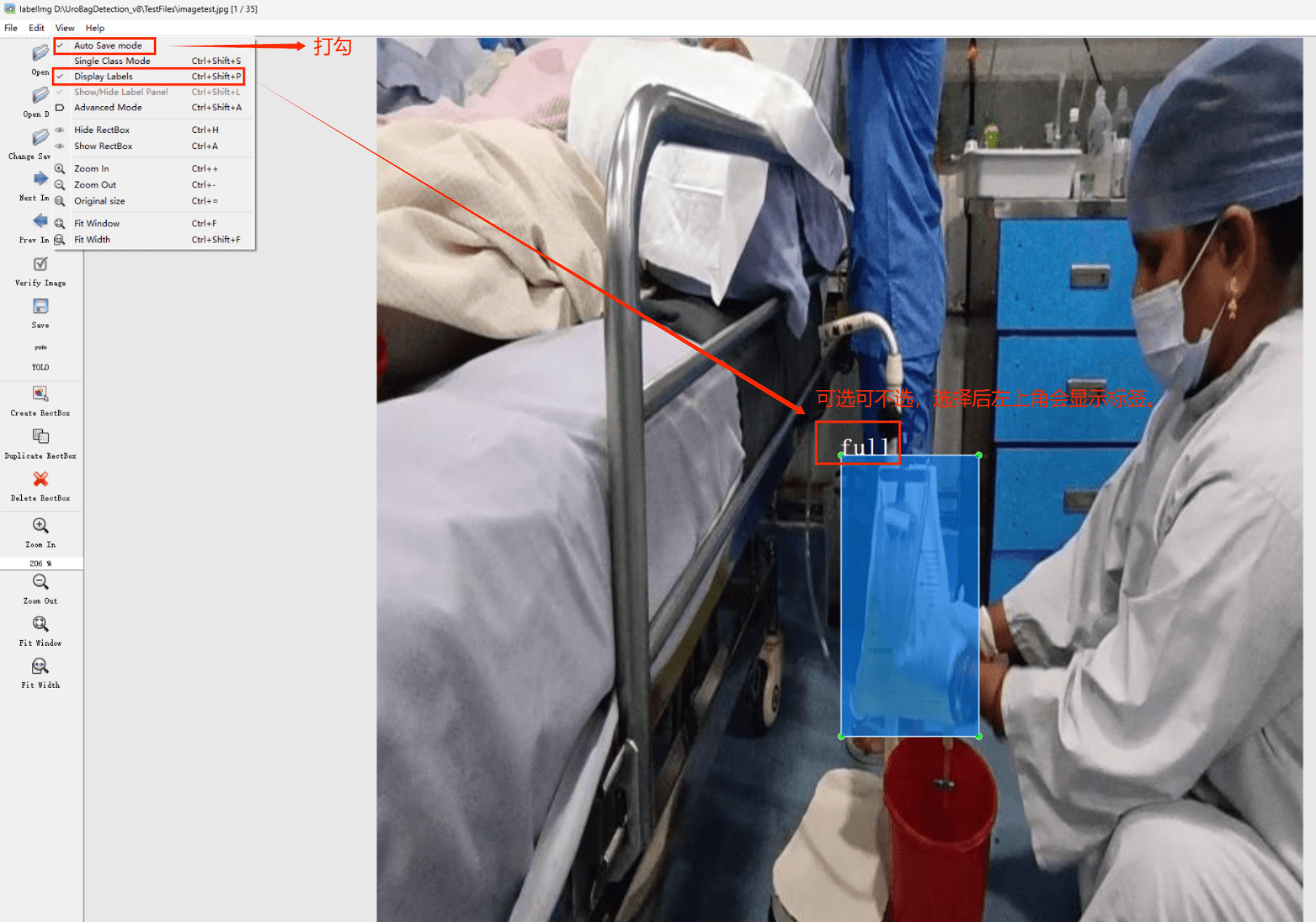Screen dimensions: 1316x922
Task: Click the toolbar Fit Width icon
Action: (x=40, y=666)
